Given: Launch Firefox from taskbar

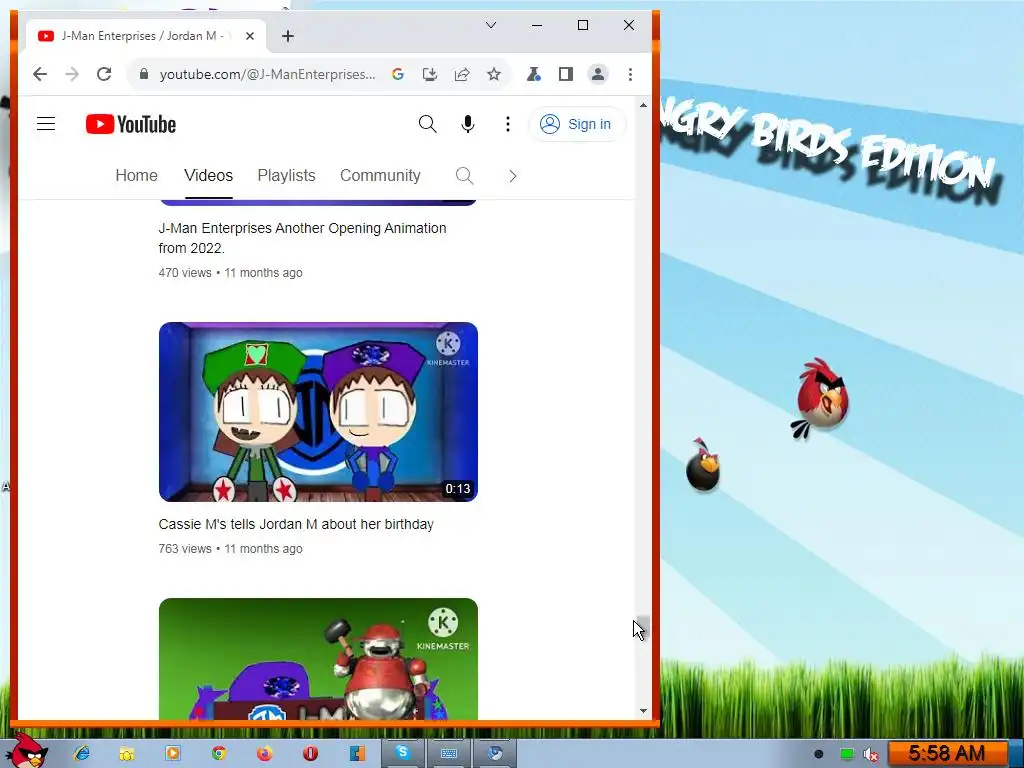Looking at the screenshot, I should [264, 754].
